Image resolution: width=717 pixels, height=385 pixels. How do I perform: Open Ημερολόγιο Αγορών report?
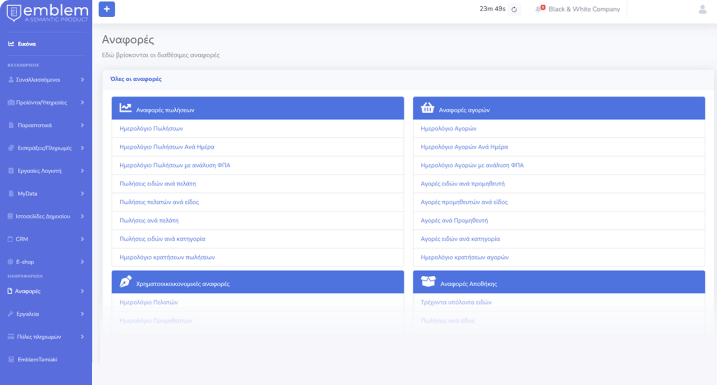click(559, 128)
